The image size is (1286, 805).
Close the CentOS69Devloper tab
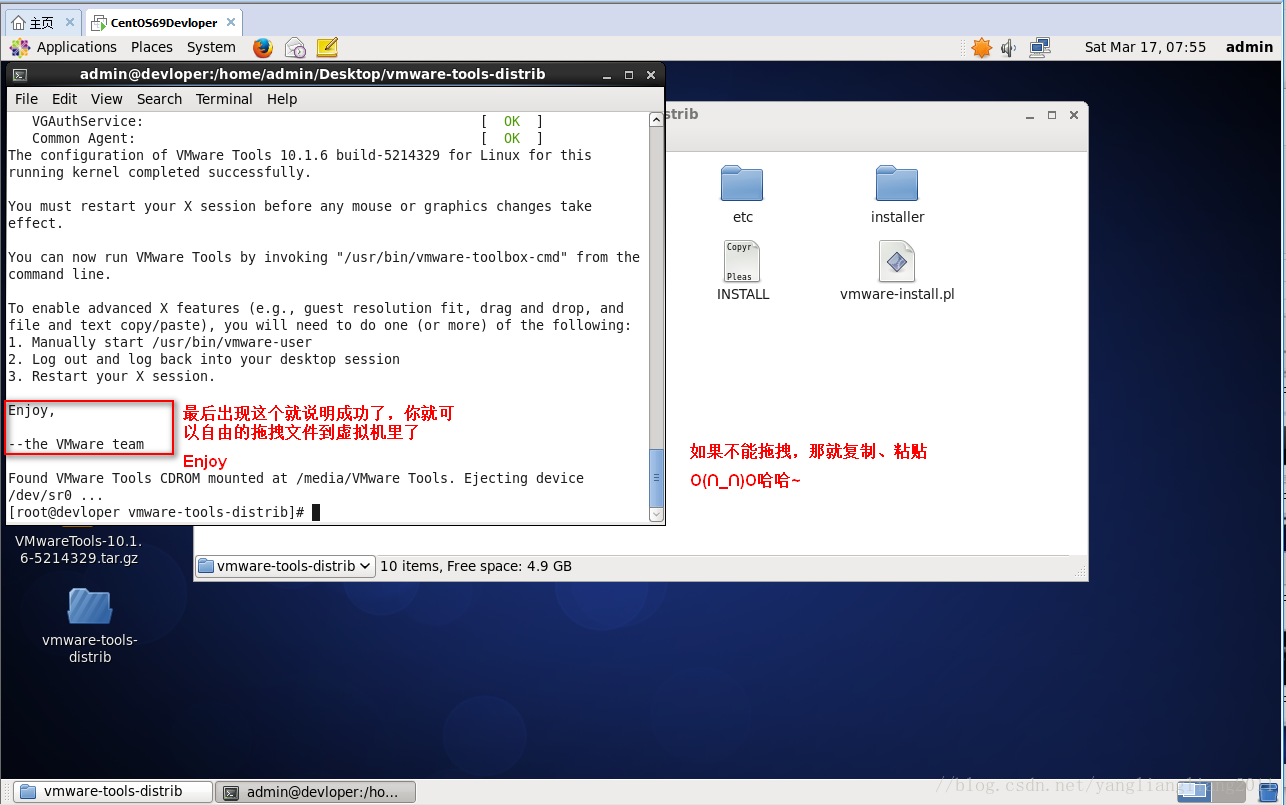(x=230, y=23)
